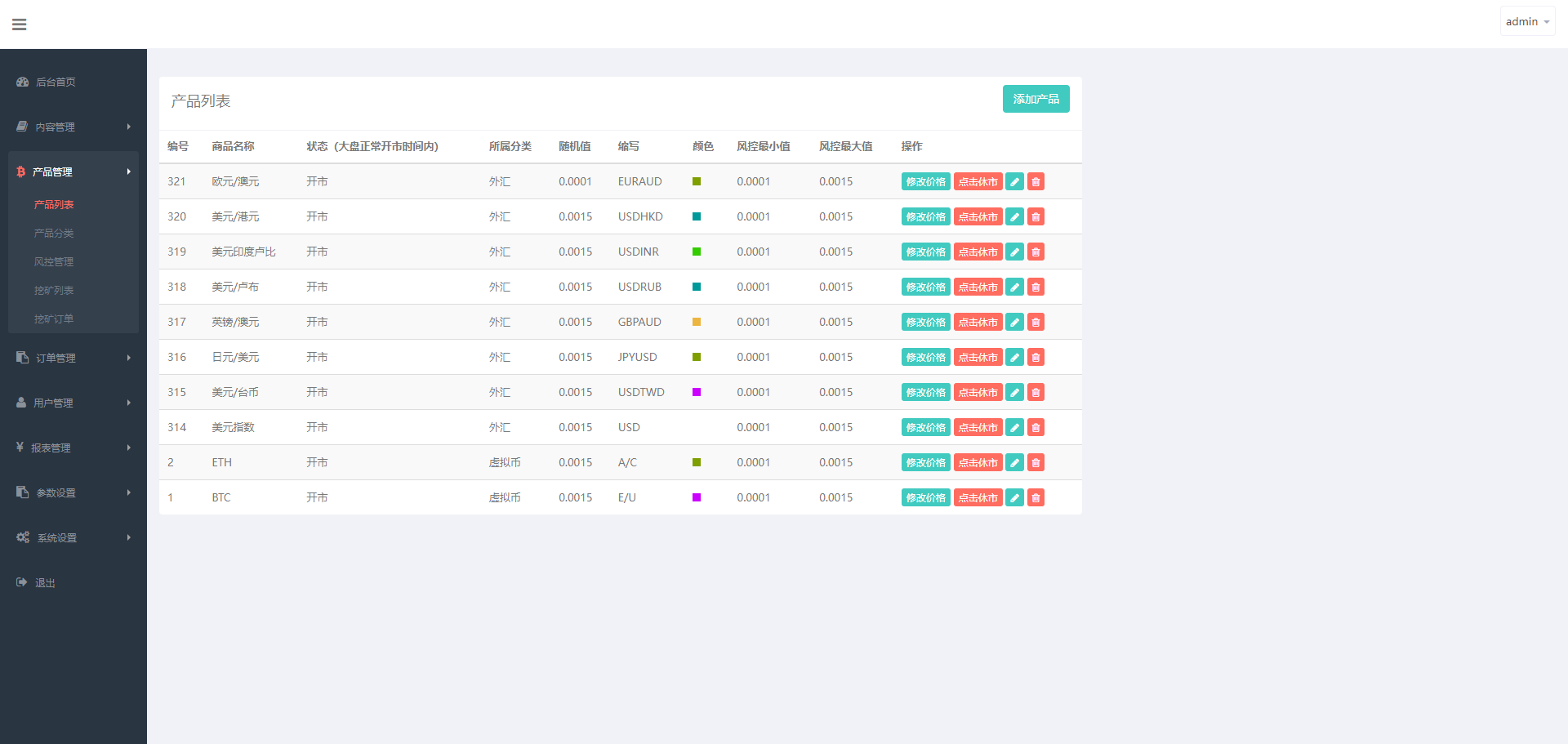Click the book icon beside 内容管理
The image size is (1568, 744).
[22, 127]
